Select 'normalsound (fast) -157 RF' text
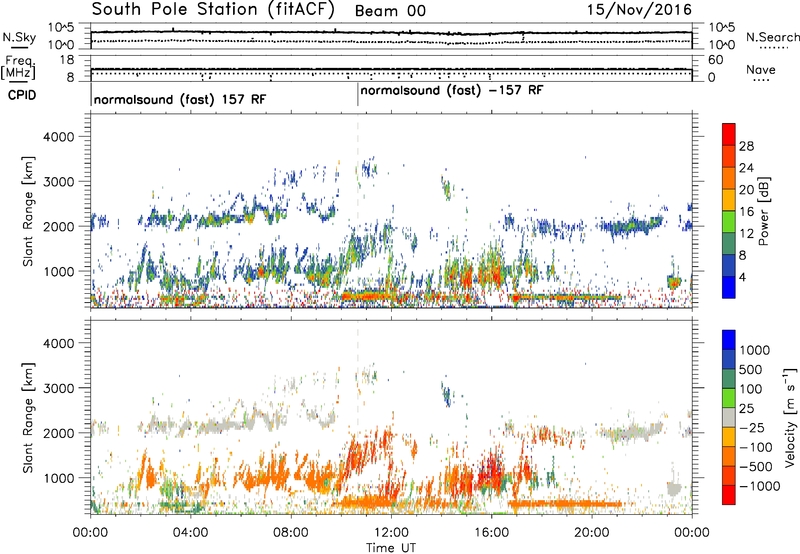Screen dimensions: 800x554 452,91
